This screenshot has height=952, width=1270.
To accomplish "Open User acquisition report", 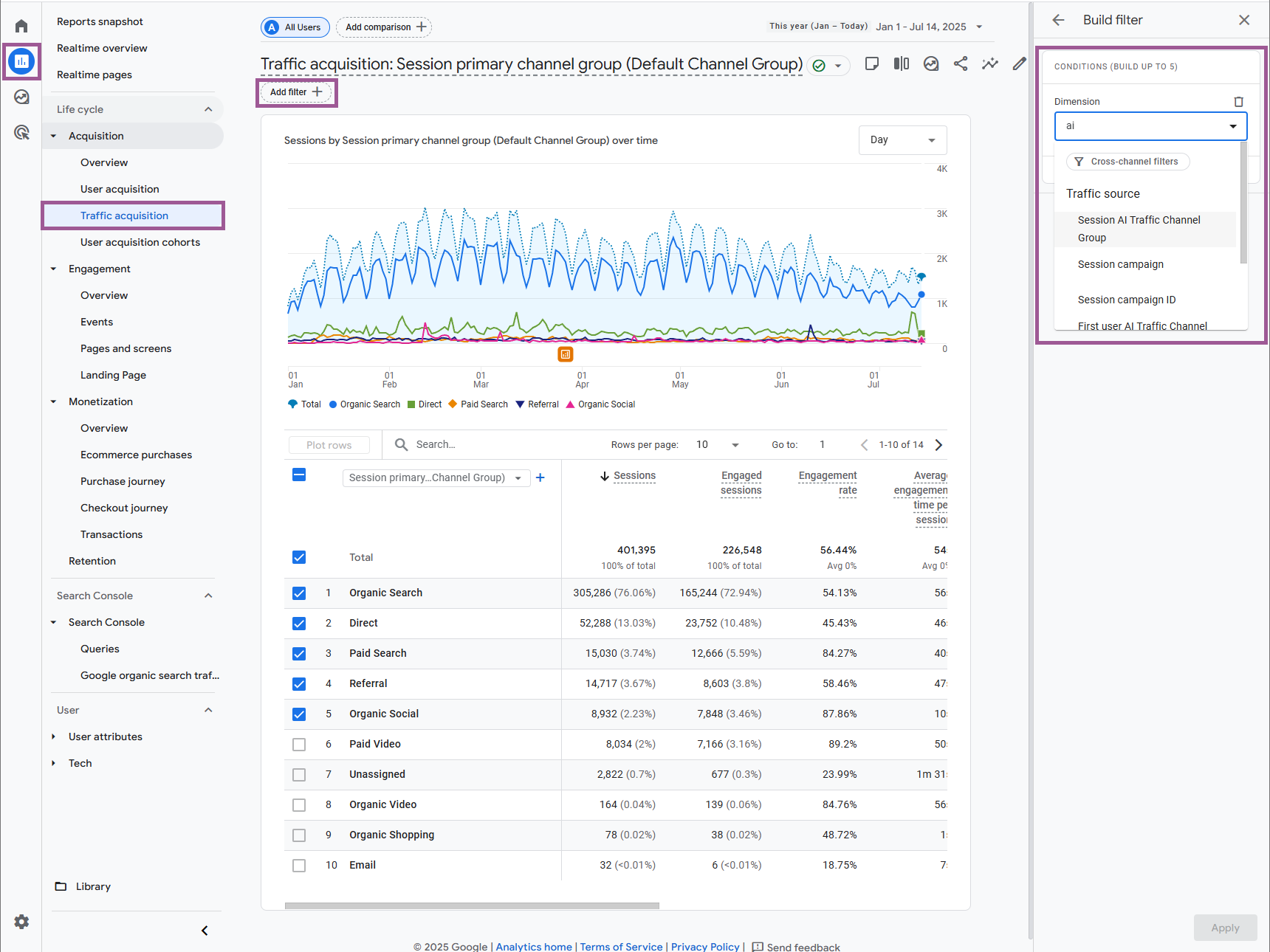I will [120, 189].
